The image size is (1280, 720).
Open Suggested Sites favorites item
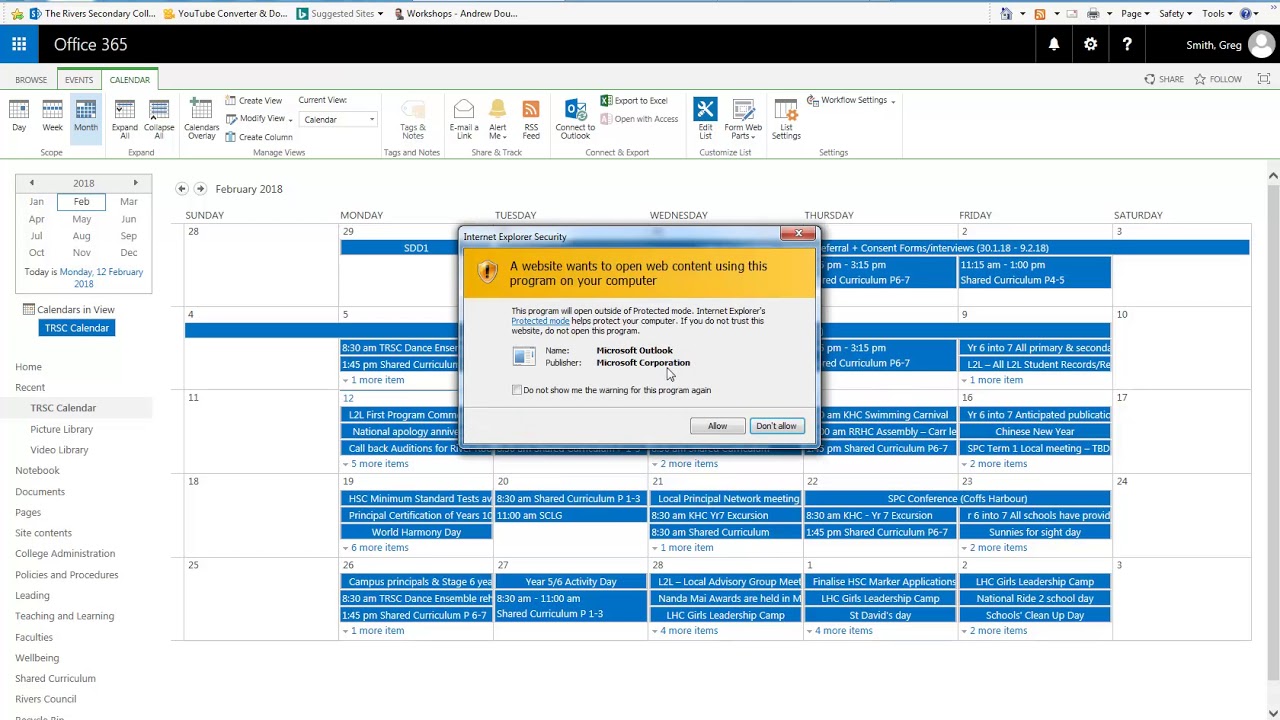[340, 14]
